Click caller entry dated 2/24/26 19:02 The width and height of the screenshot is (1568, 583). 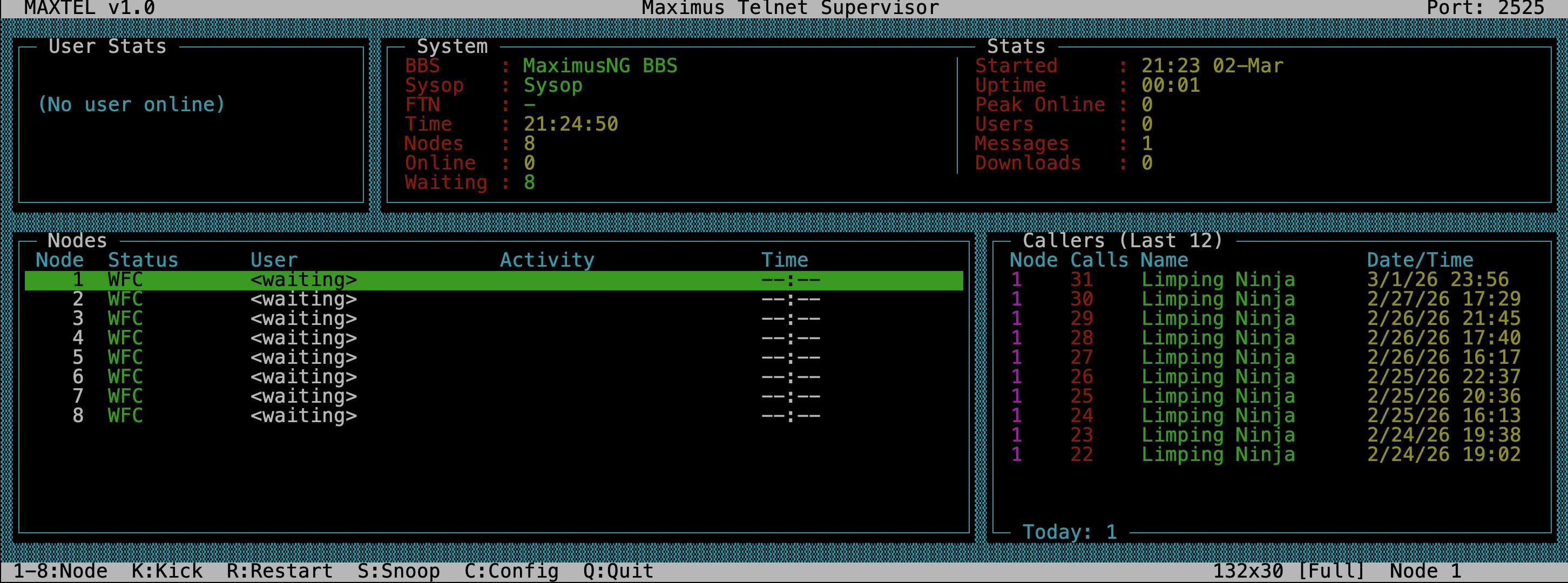pyautogui.click(x=1266, y=455)
